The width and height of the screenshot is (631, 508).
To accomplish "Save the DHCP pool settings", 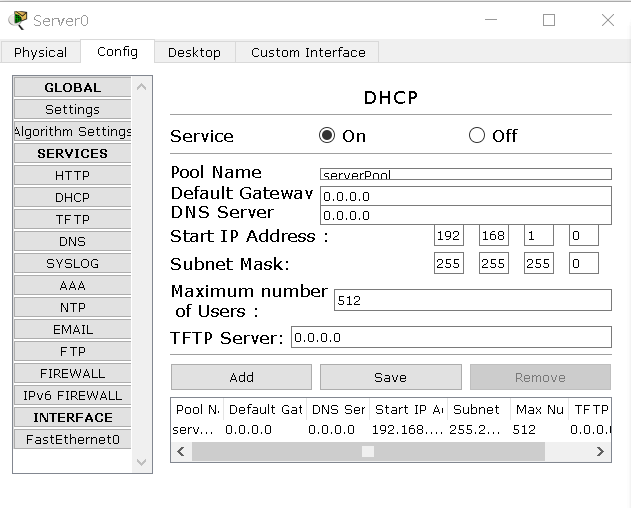I will pyautogui.click(x=390, y=377).
